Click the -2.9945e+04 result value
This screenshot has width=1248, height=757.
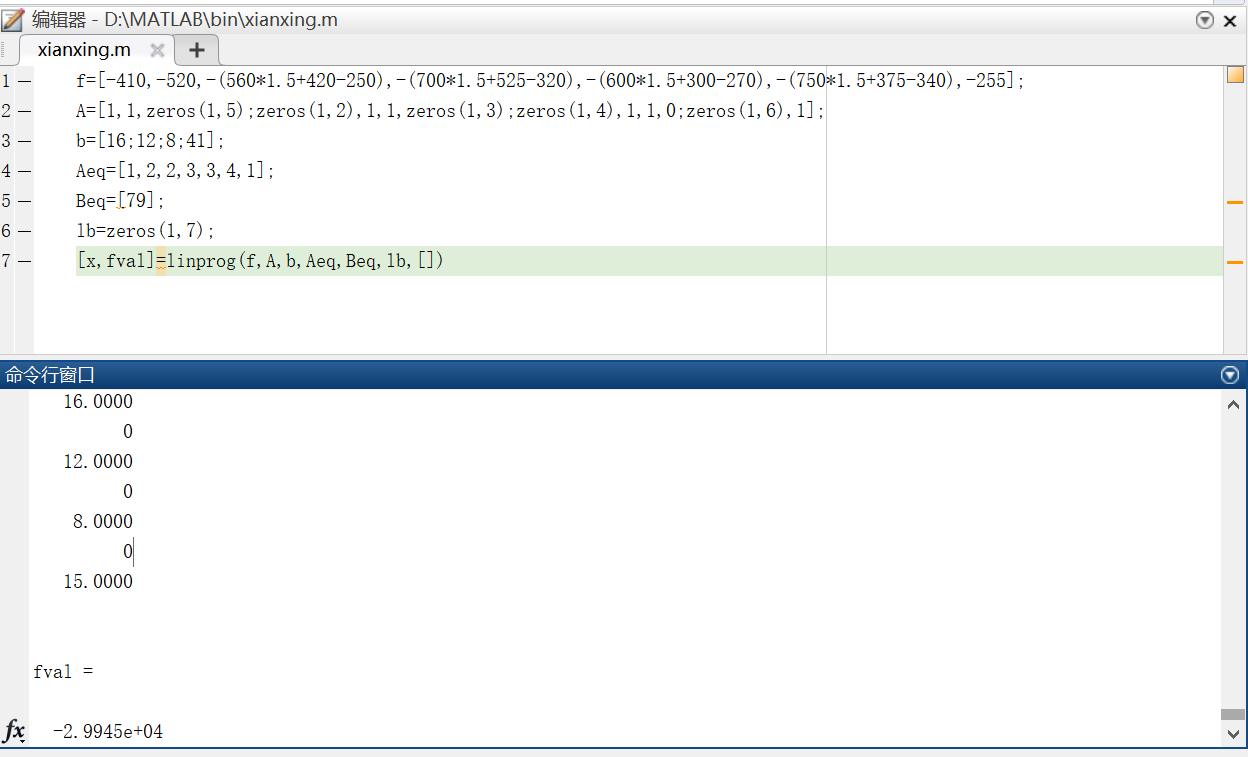[x=108, y=732]
